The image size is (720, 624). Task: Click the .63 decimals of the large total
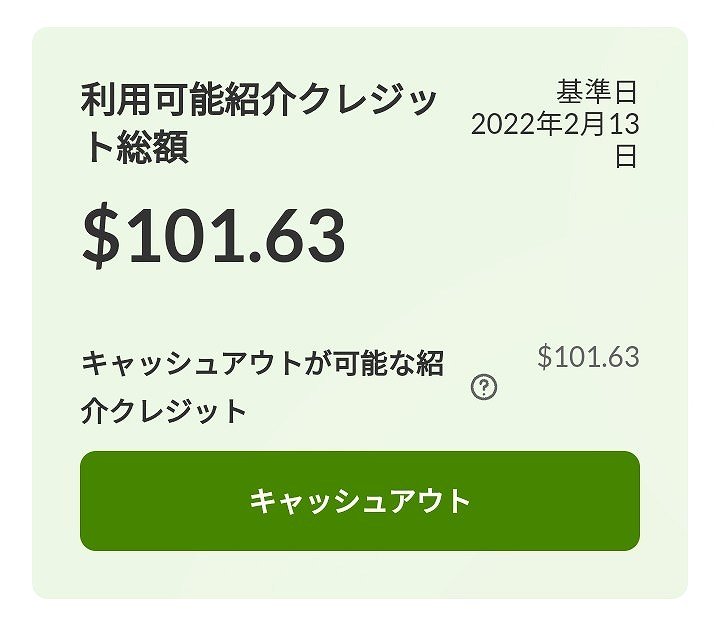point(298,237)
